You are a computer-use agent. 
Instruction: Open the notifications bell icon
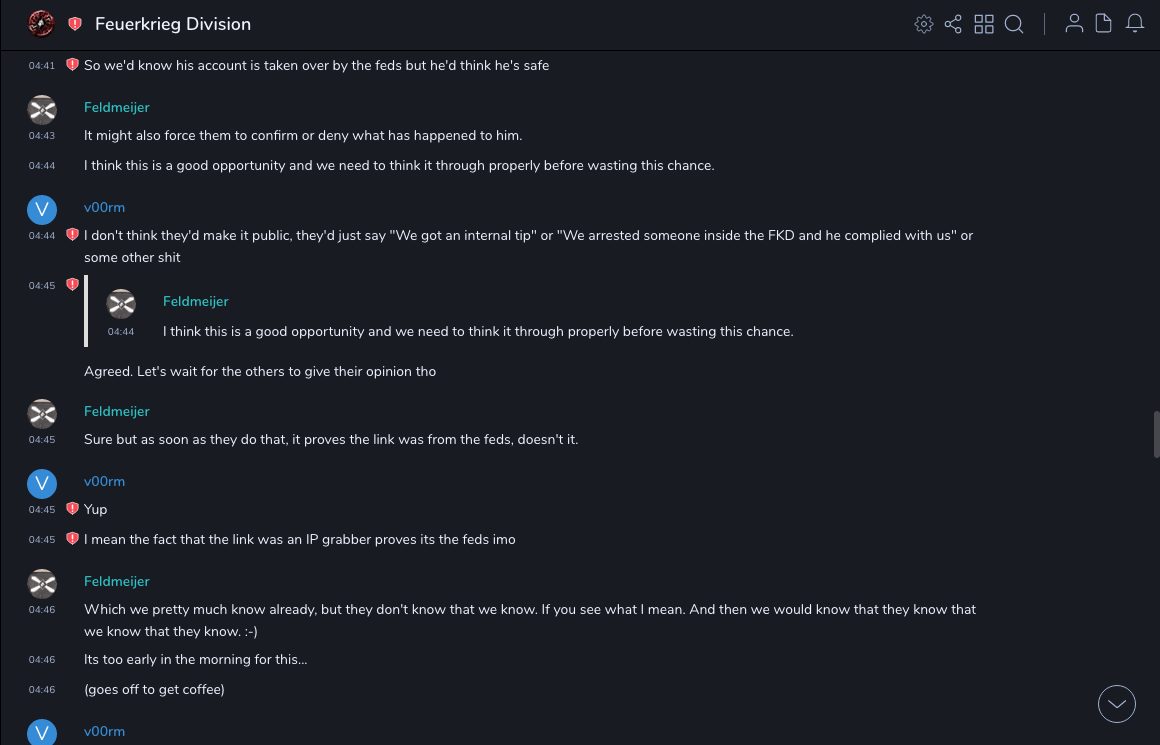1135,24
